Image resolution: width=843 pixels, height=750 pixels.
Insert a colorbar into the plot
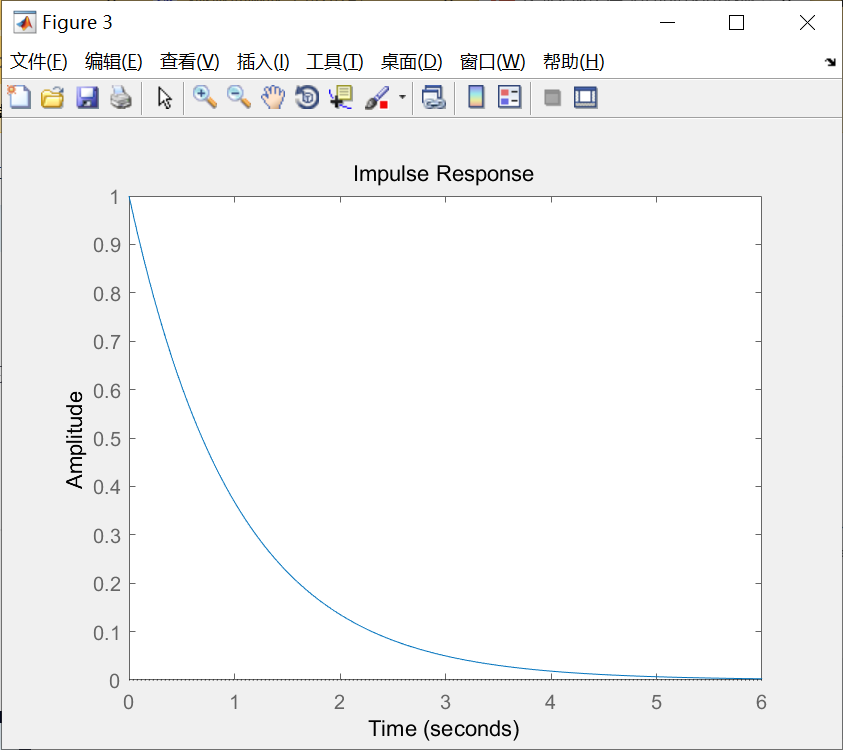[474, 97]
